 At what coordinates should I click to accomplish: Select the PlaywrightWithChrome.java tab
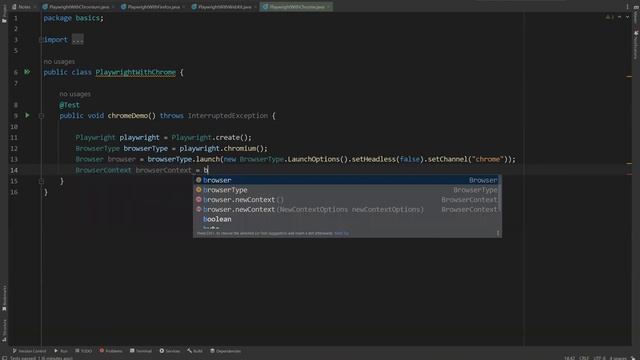[x=296, y=7]
